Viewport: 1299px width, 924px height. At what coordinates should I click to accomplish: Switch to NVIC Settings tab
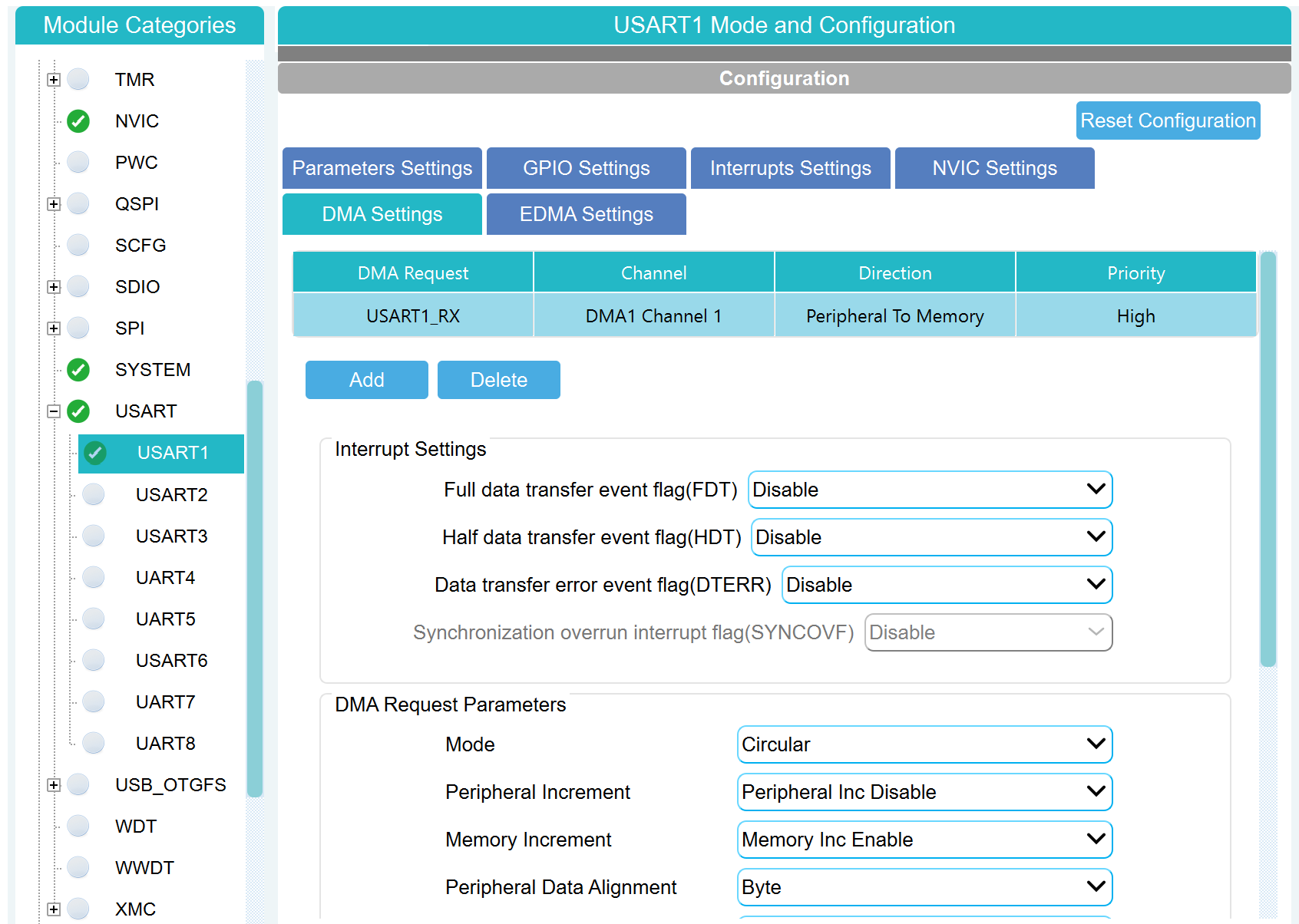point(995,168)
